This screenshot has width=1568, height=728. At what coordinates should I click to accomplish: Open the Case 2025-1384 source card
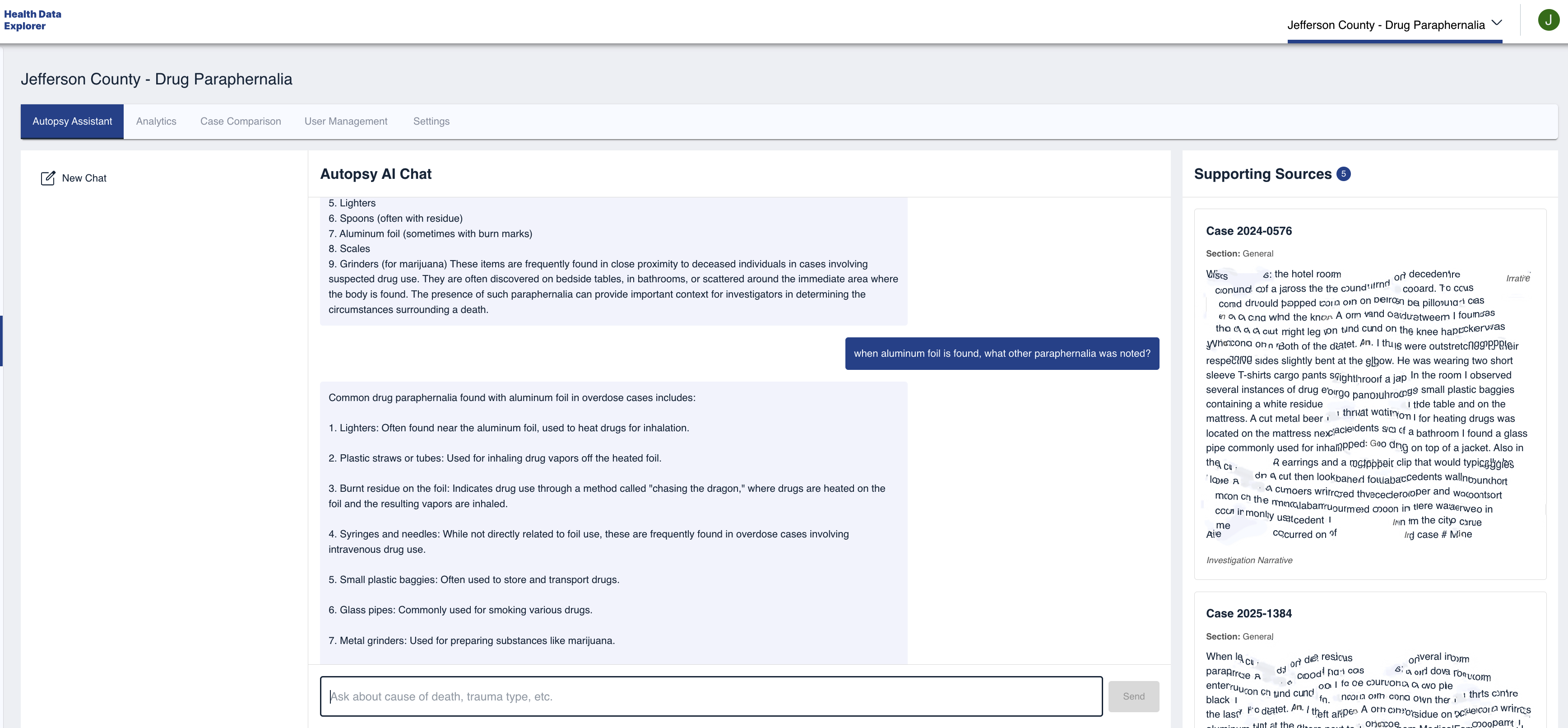click(1248, 613)
